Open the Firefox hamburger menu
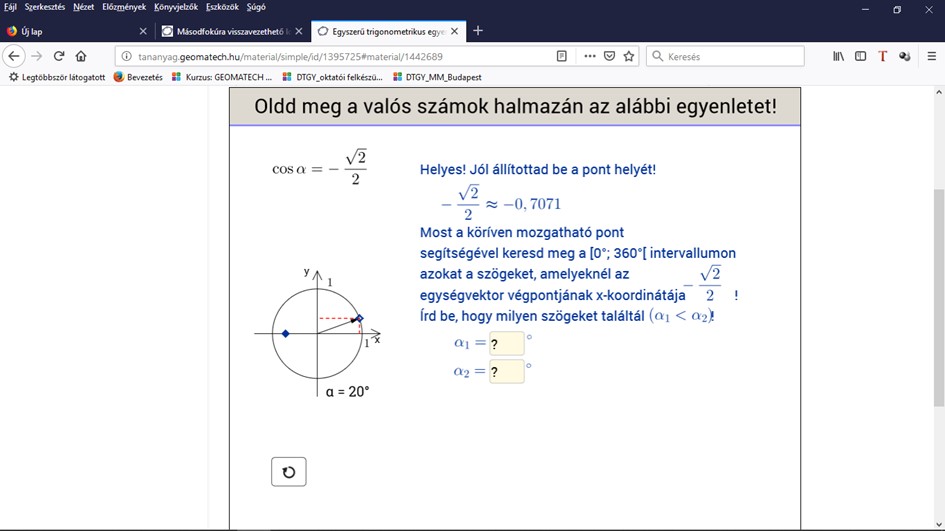Viewport: 945px width, 531px height. (x=932, y=56)
